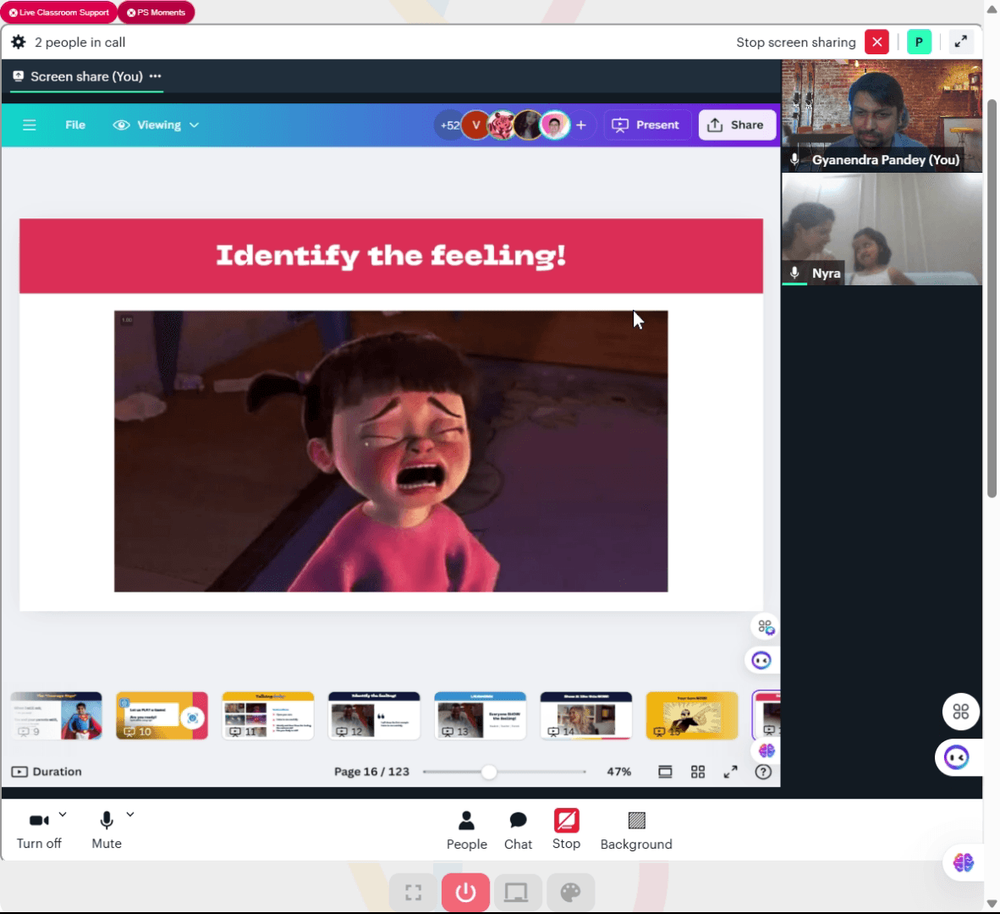
Task: Click the fullscreen brackets icon in bottom bar
Action: click(413, 892)
